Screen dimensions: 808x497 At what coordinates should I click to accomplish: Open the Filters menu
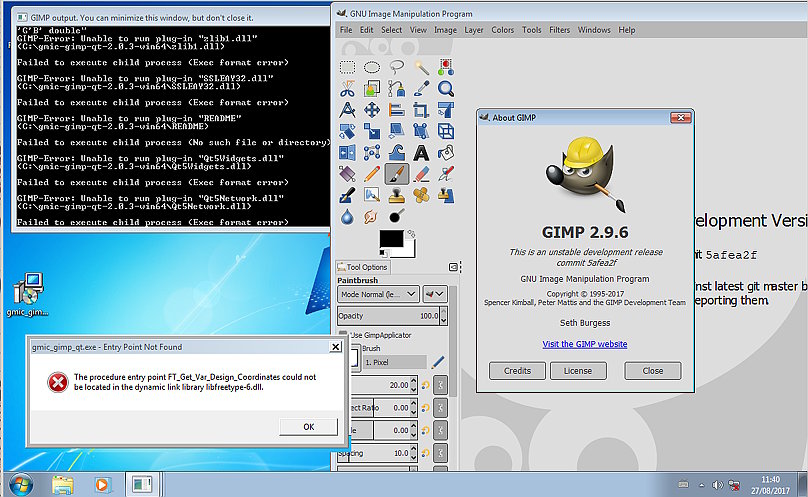click(559, 30)
